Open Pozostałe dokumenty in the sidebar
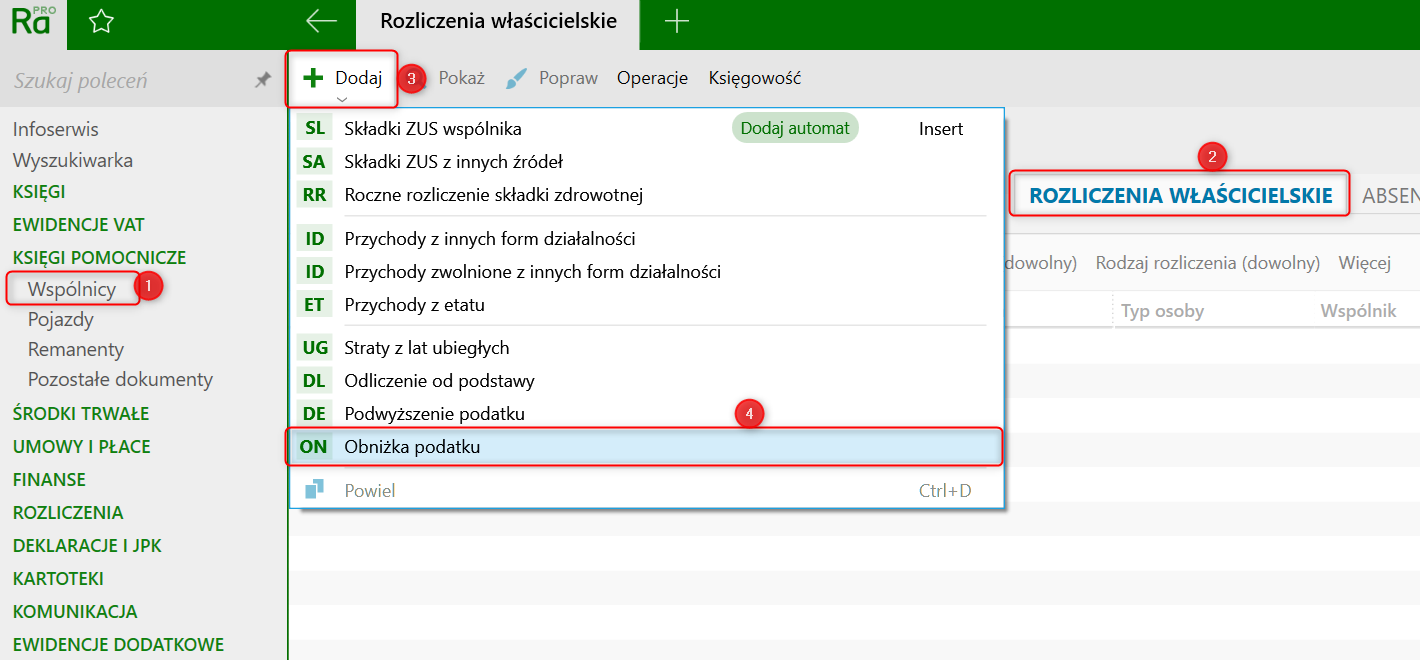The height and width of the screenshot is (660, 1420). [x=120, y=379]
